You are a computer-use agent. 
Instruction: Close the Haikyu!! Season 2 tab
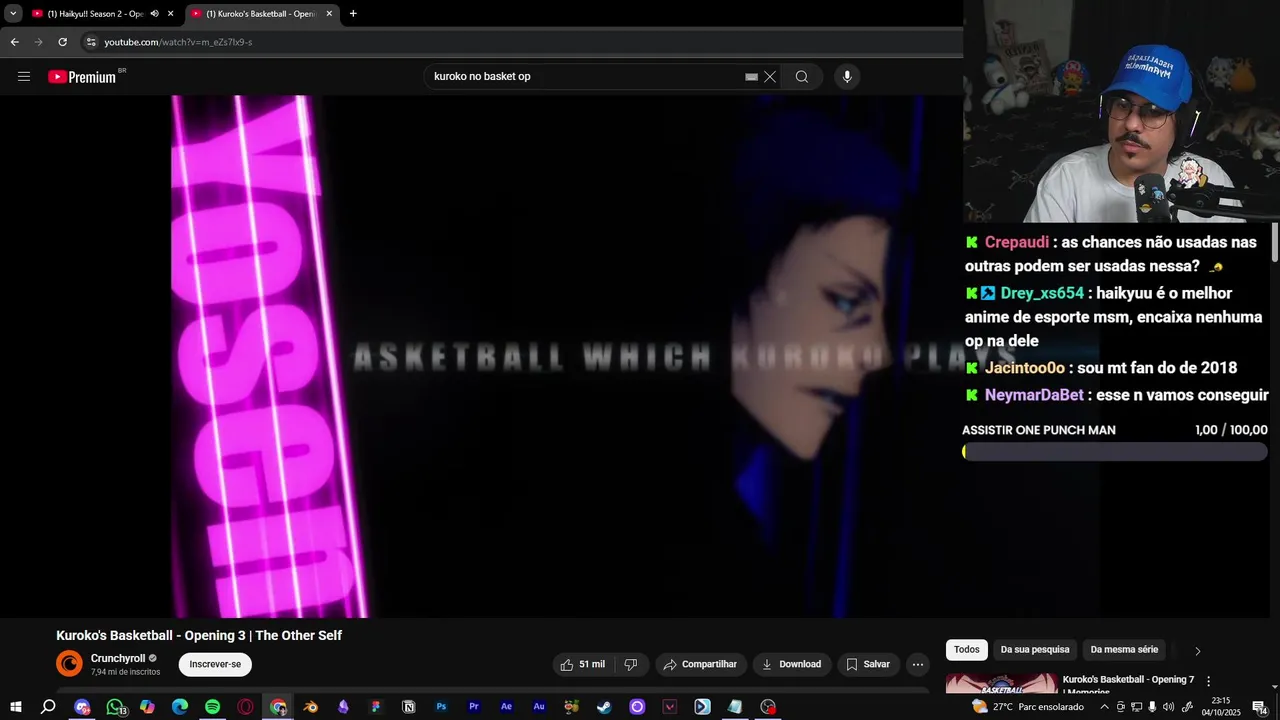pyautogui.click(x=171, y=14)
